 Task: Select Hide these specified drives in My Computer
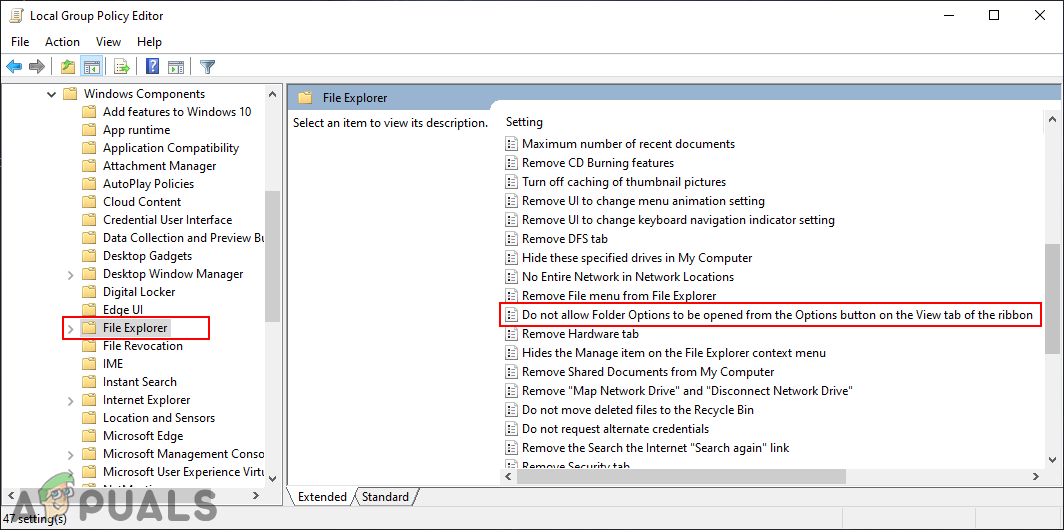[x=636, y=258]
